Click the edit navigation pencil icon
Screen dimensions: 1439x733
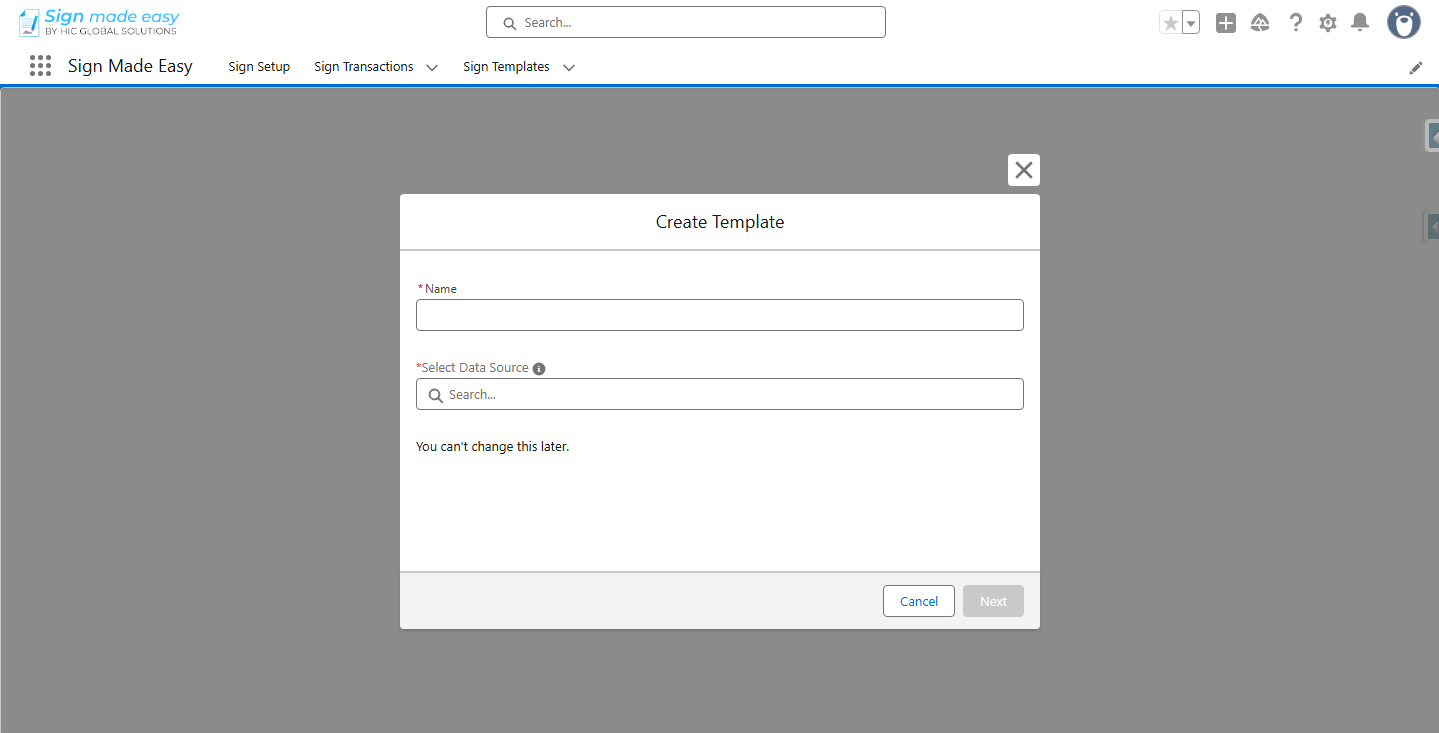coord(1416,68)
